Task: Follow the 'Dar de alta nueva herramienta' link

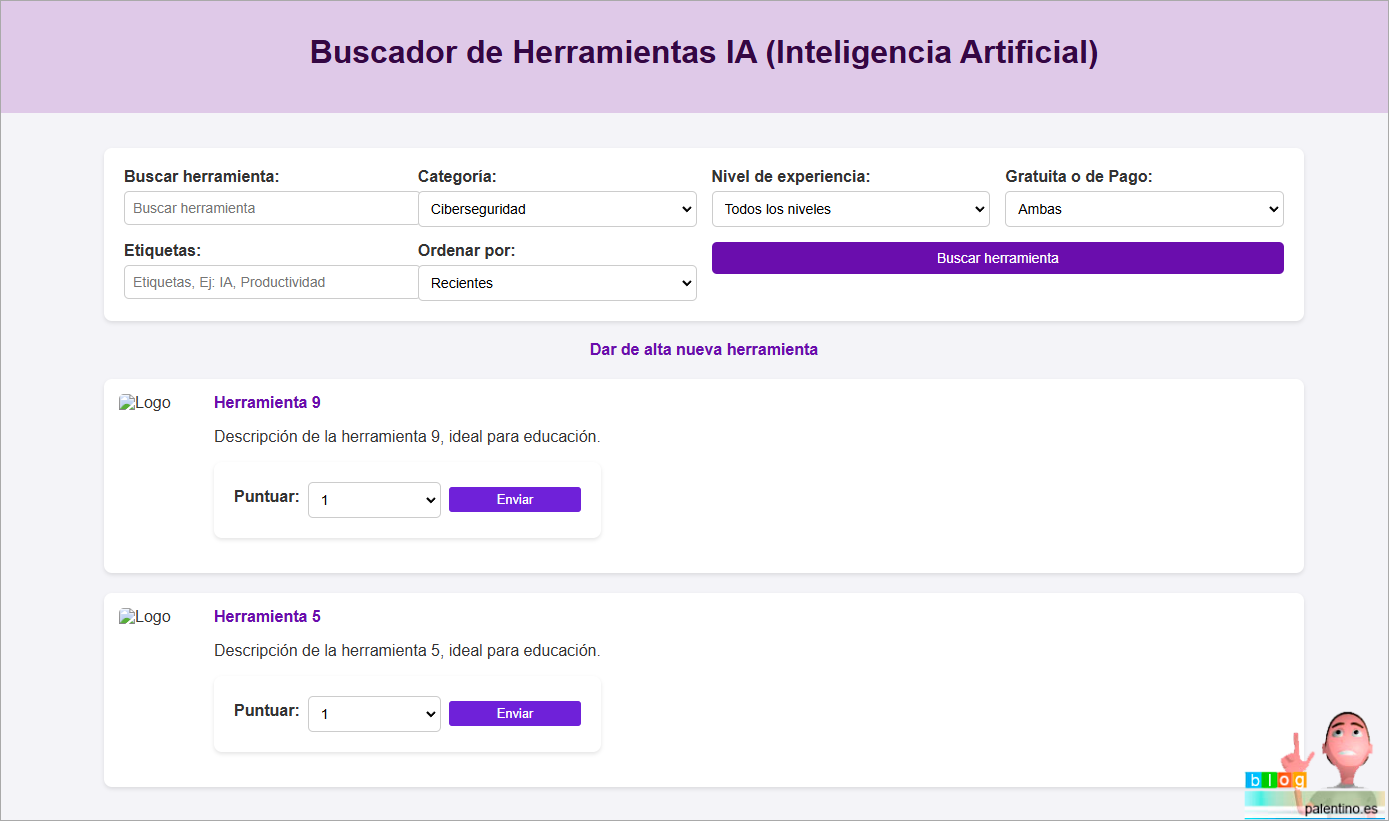Action: pos(704,349)
